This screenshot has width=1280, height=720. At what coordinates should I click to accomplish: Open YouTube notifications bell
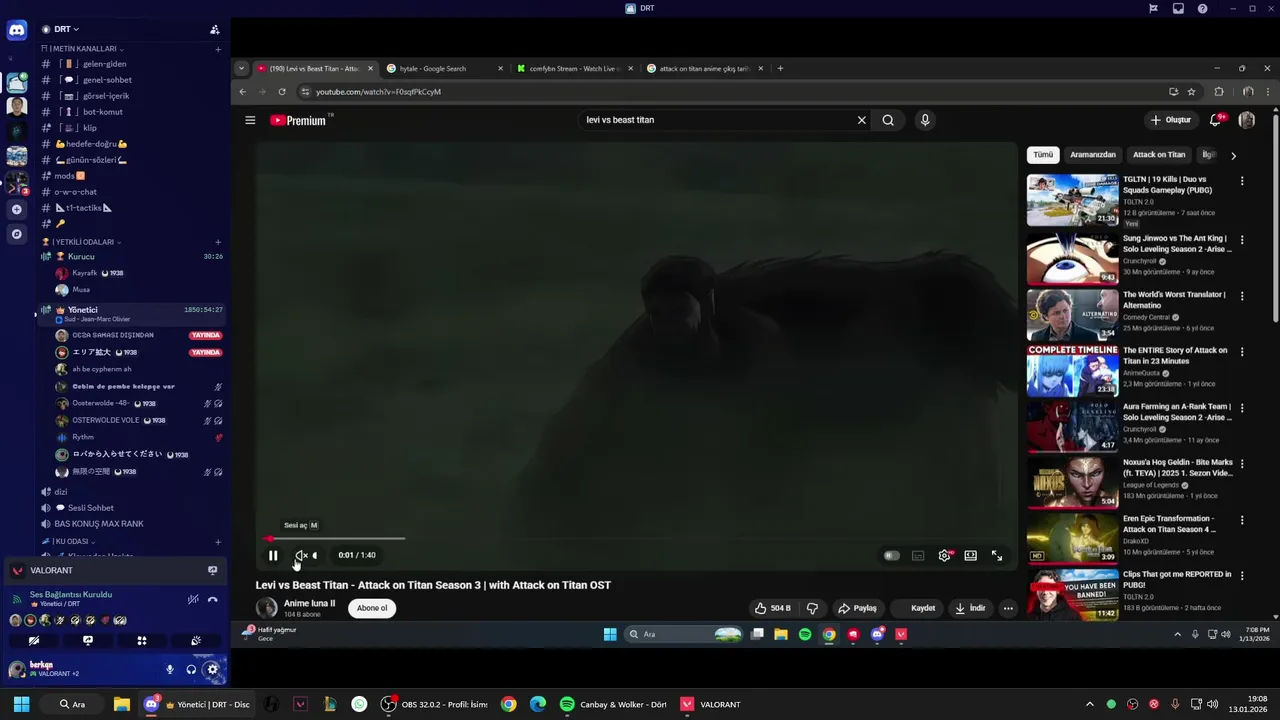[x=1216, y=120]
